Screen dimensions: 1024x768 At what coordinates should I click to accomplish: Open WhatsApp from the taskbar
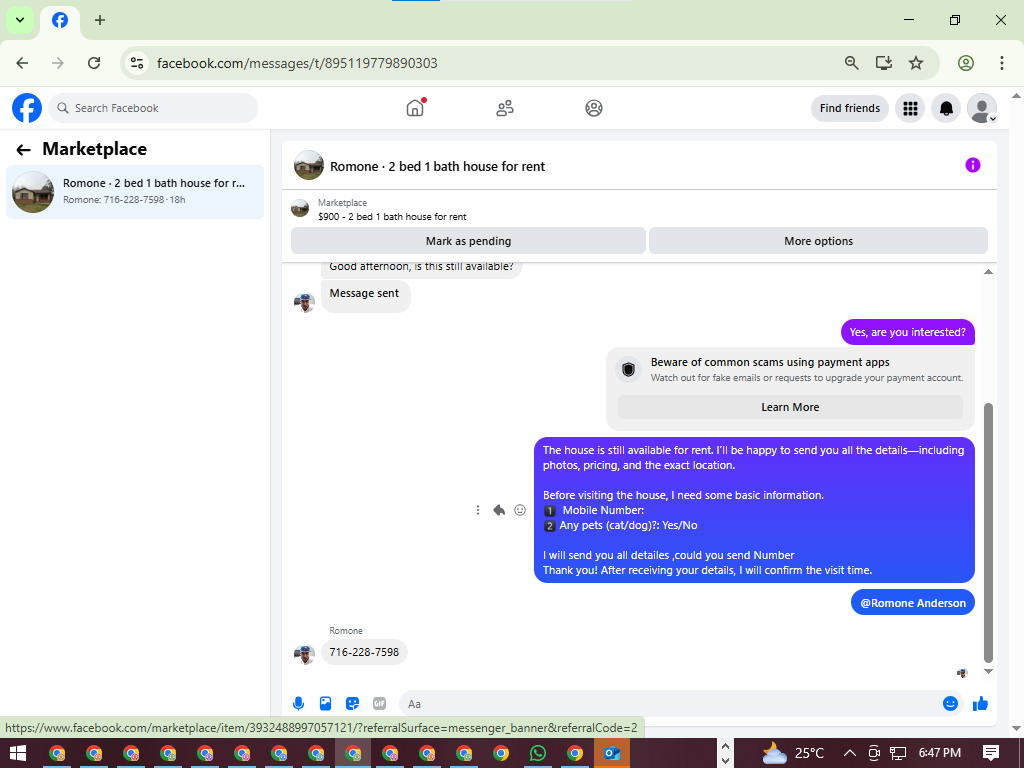point(537,753)
